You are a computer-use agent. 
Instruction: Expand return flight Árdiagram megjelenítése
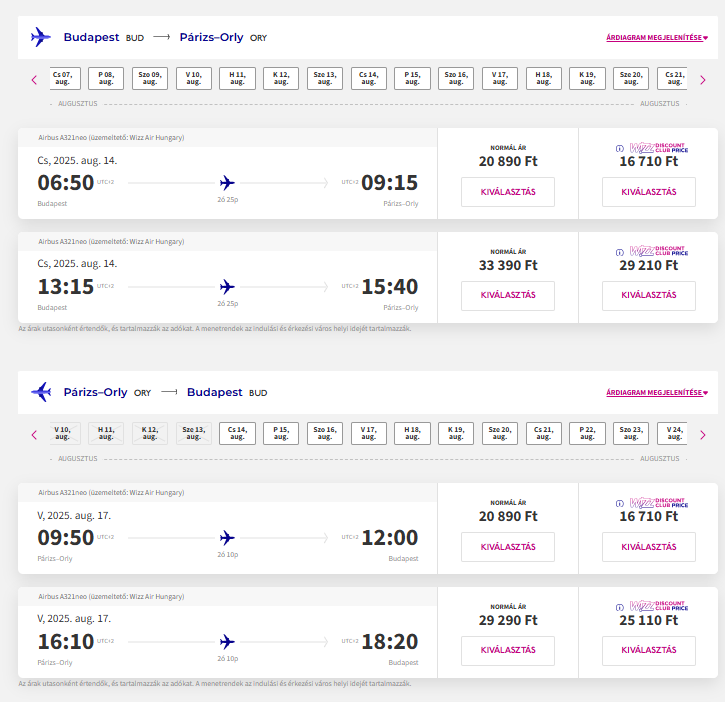pyautogui.click(x=657, y=393)
